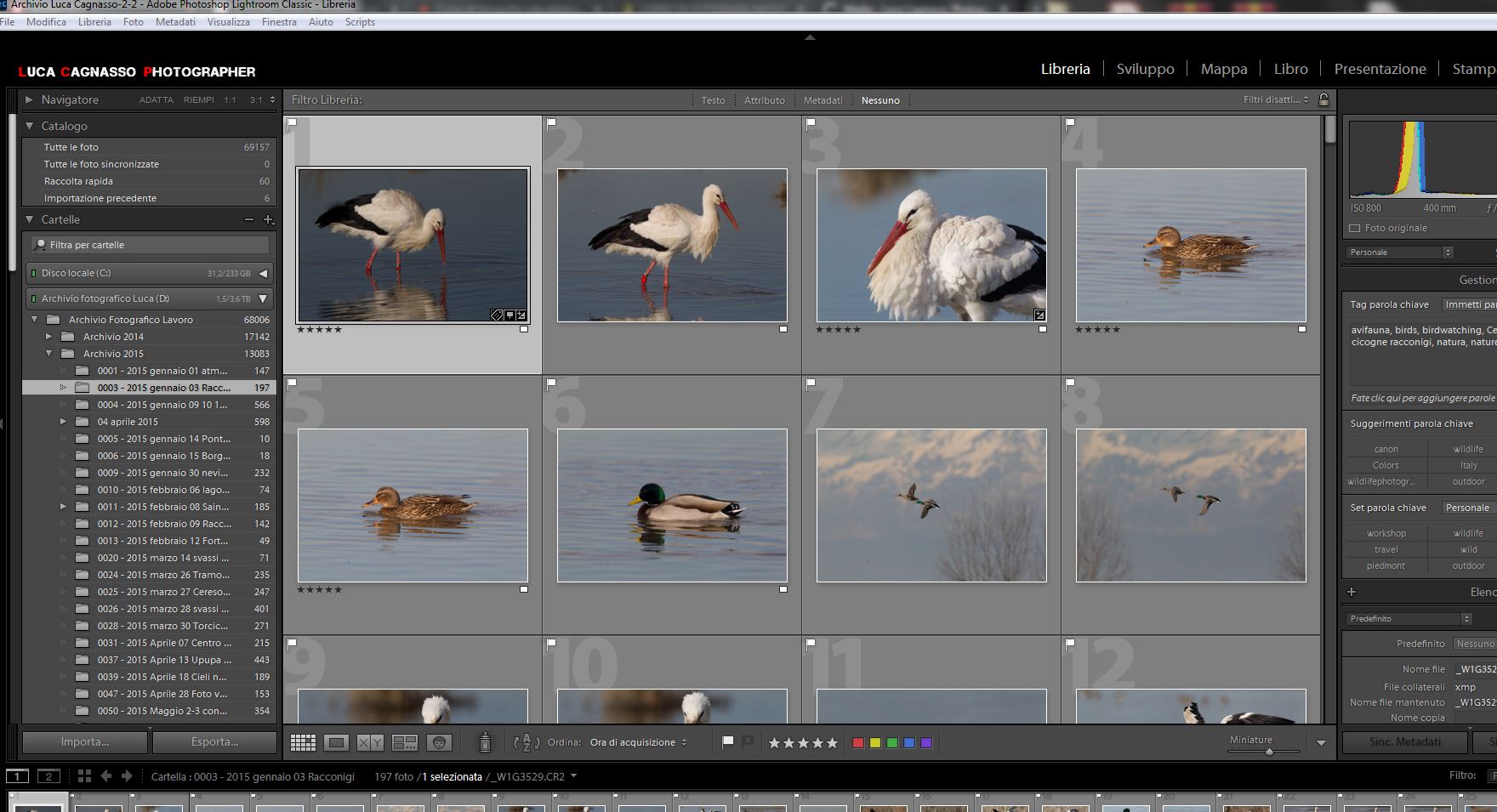
Task: Go back with left arrow in filmstrip bar
Action: [106, 775]
